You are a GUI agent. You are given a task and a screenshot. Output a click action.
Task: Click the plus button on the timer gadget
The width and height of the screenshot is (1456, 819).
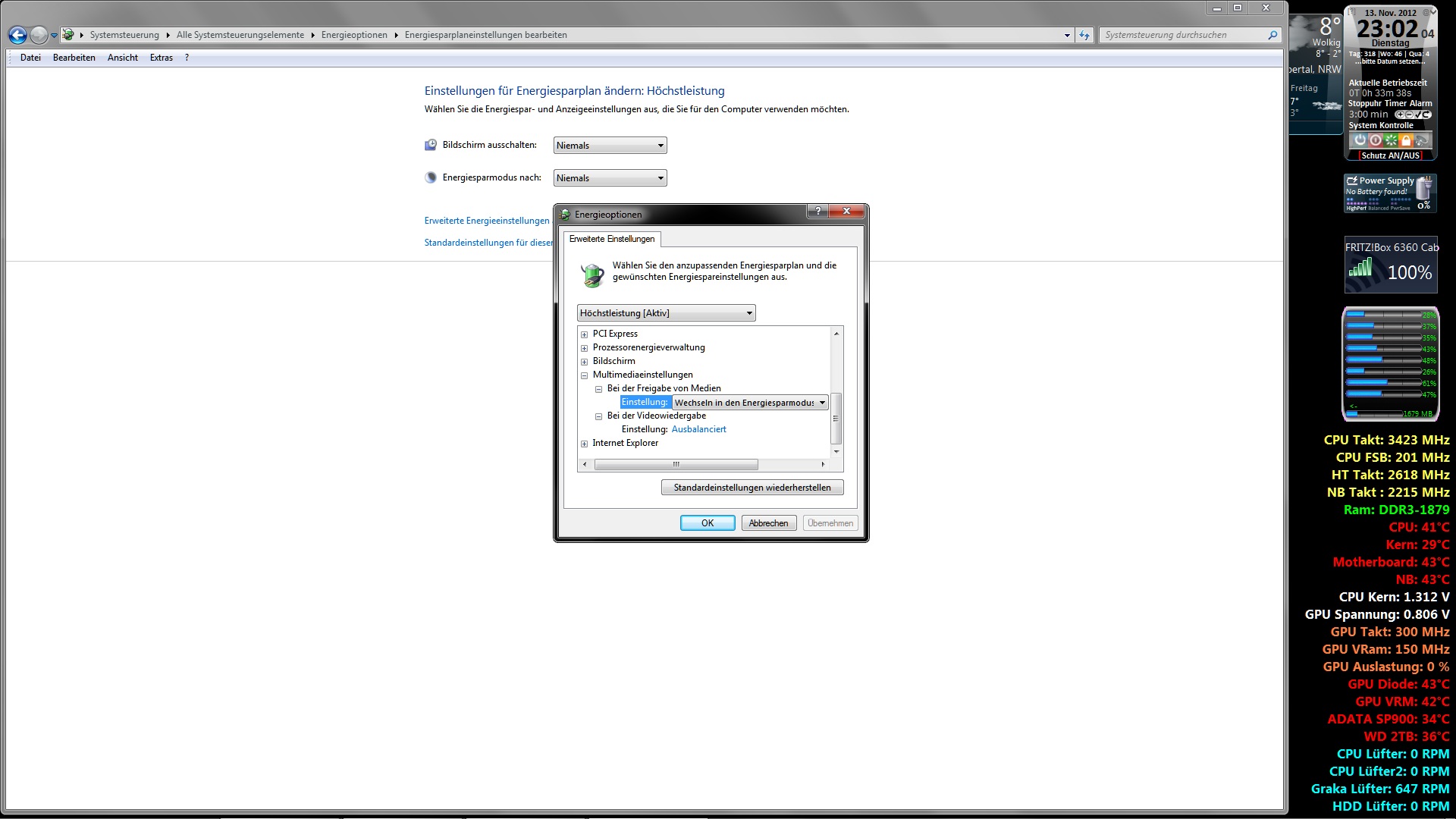tap(1400, 115)
